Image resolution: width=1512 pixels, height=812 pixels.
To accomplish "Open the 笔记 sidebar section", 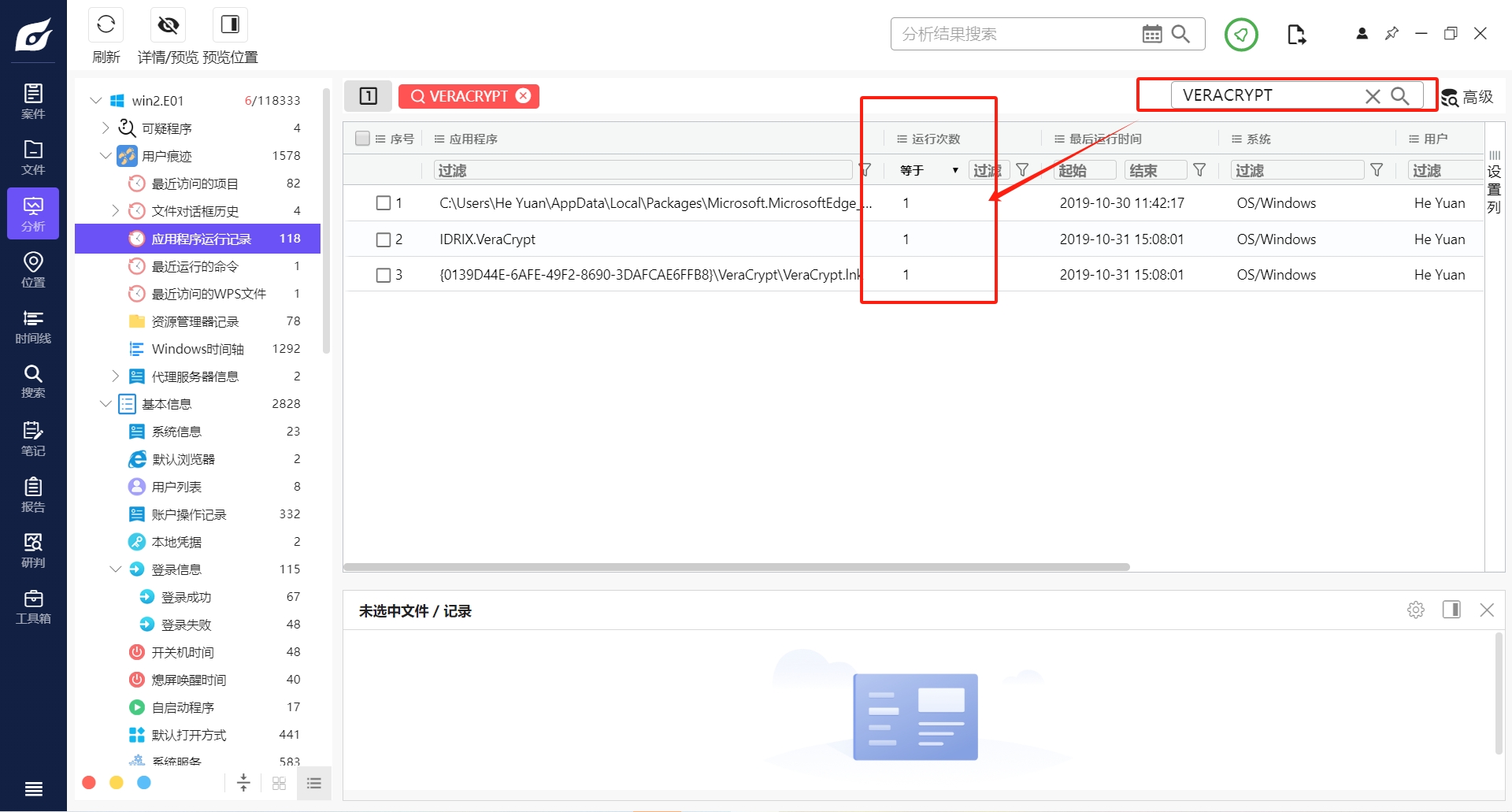I will point(33,439).
